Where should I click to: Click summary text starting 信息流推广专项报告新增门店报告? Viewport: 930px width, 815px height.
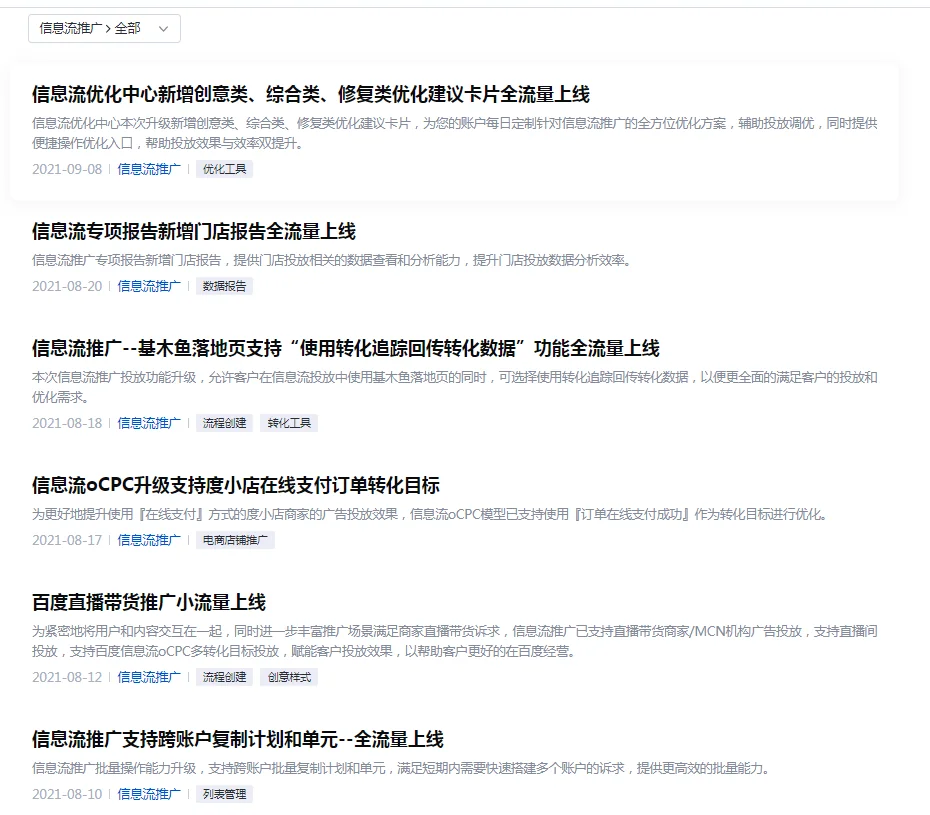333,260
